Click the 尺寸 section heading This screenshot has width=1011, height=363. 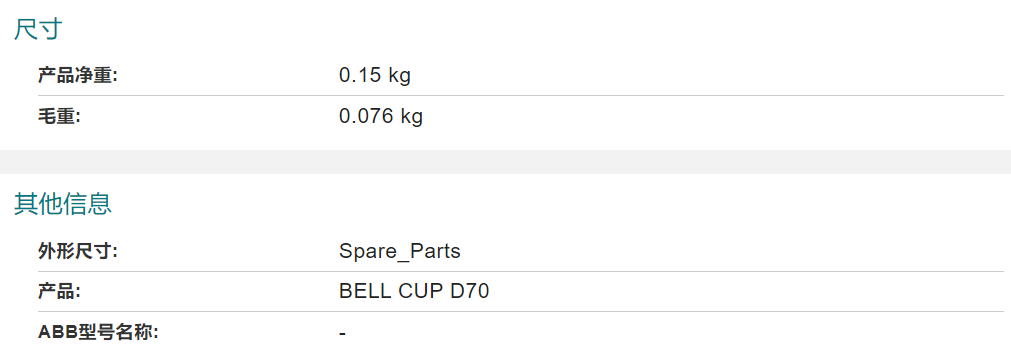coord(37,30)
